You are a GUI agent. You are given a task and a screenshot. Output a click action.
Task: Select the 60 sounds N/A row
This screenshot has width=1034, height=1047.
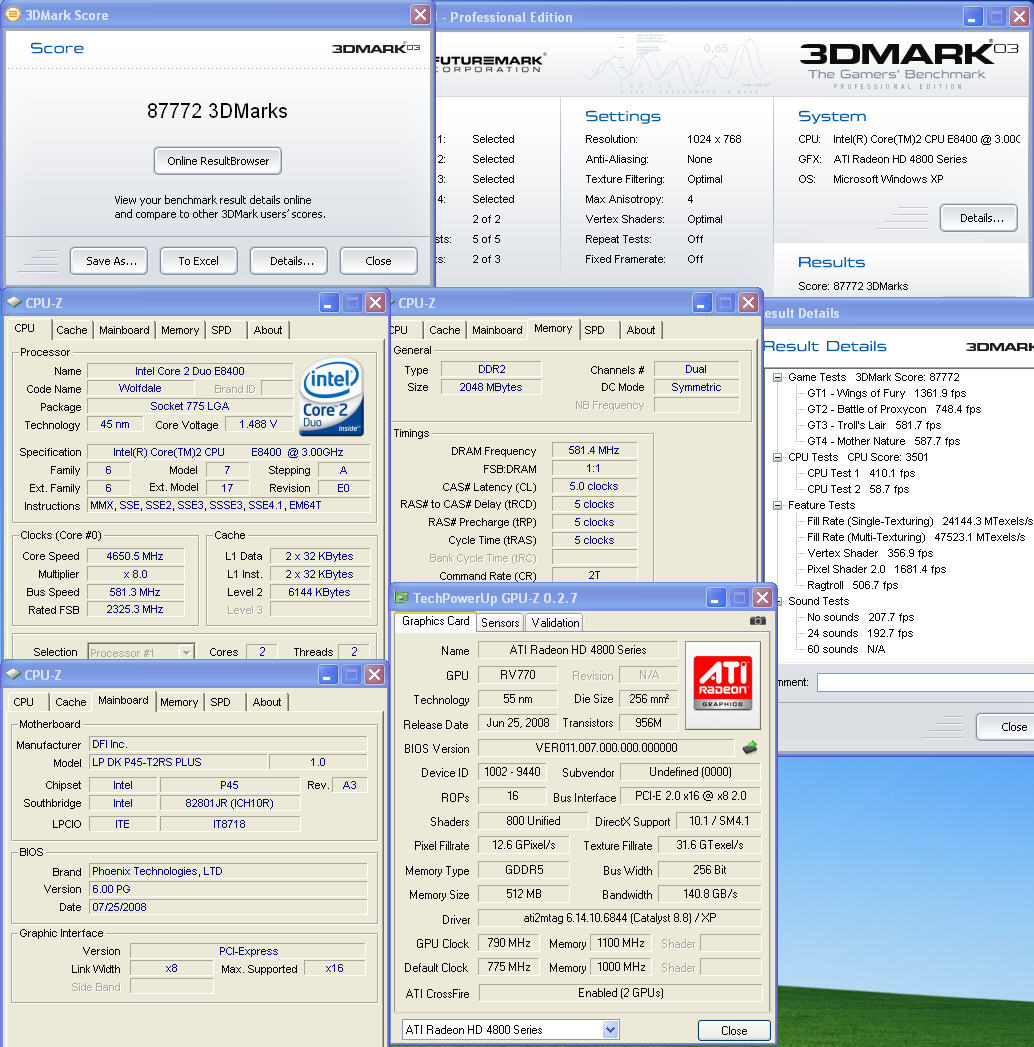click(846, 650)
